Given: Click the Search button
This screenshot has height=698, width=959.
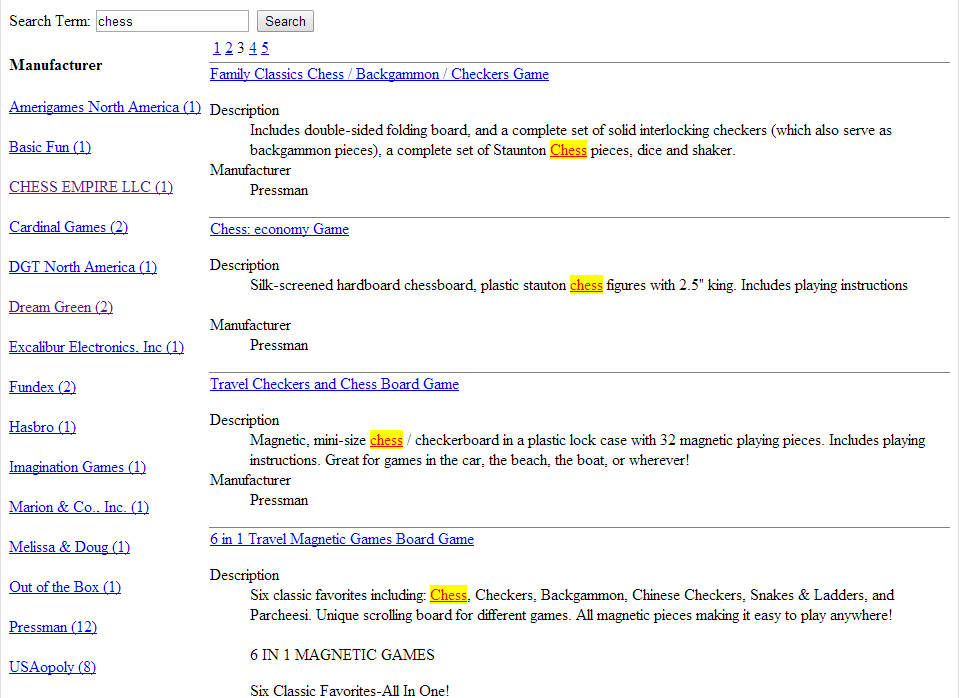Looking at the screenshot, I should (285, 21).
